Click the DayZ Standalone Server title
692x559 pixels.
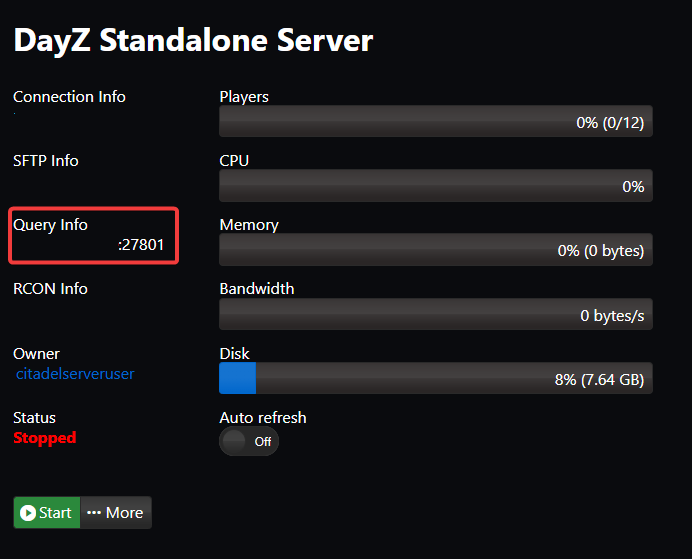click(x=193, y=41)
